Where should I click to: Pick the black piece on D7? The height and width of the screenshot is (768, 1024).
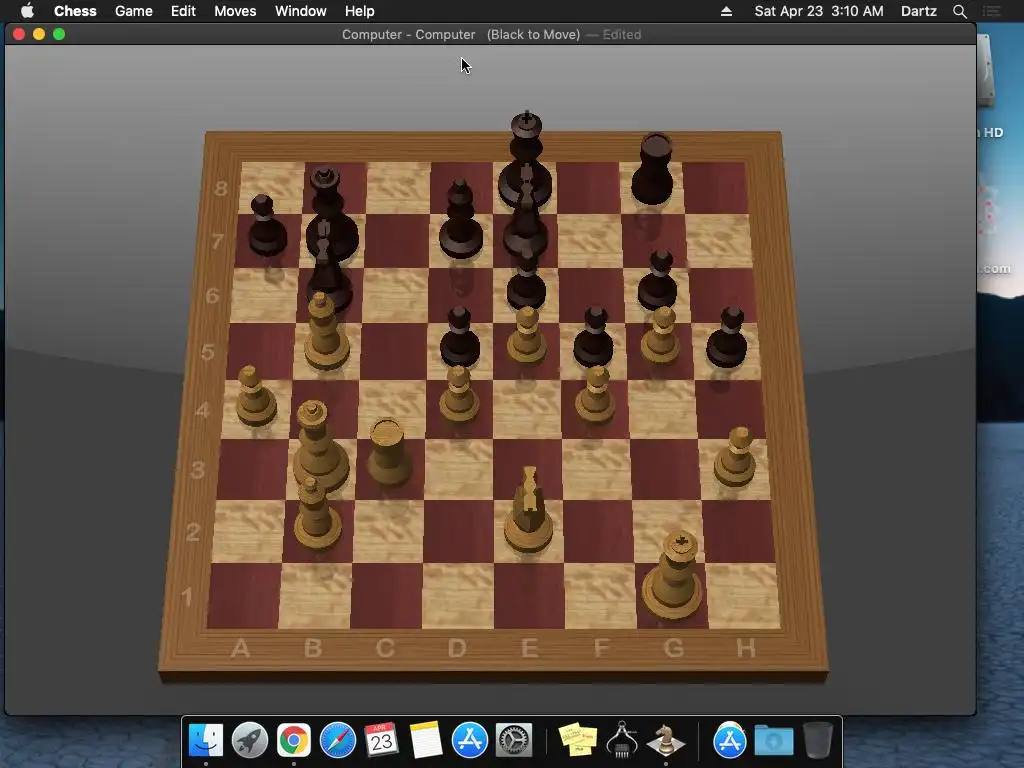[460, 219]
